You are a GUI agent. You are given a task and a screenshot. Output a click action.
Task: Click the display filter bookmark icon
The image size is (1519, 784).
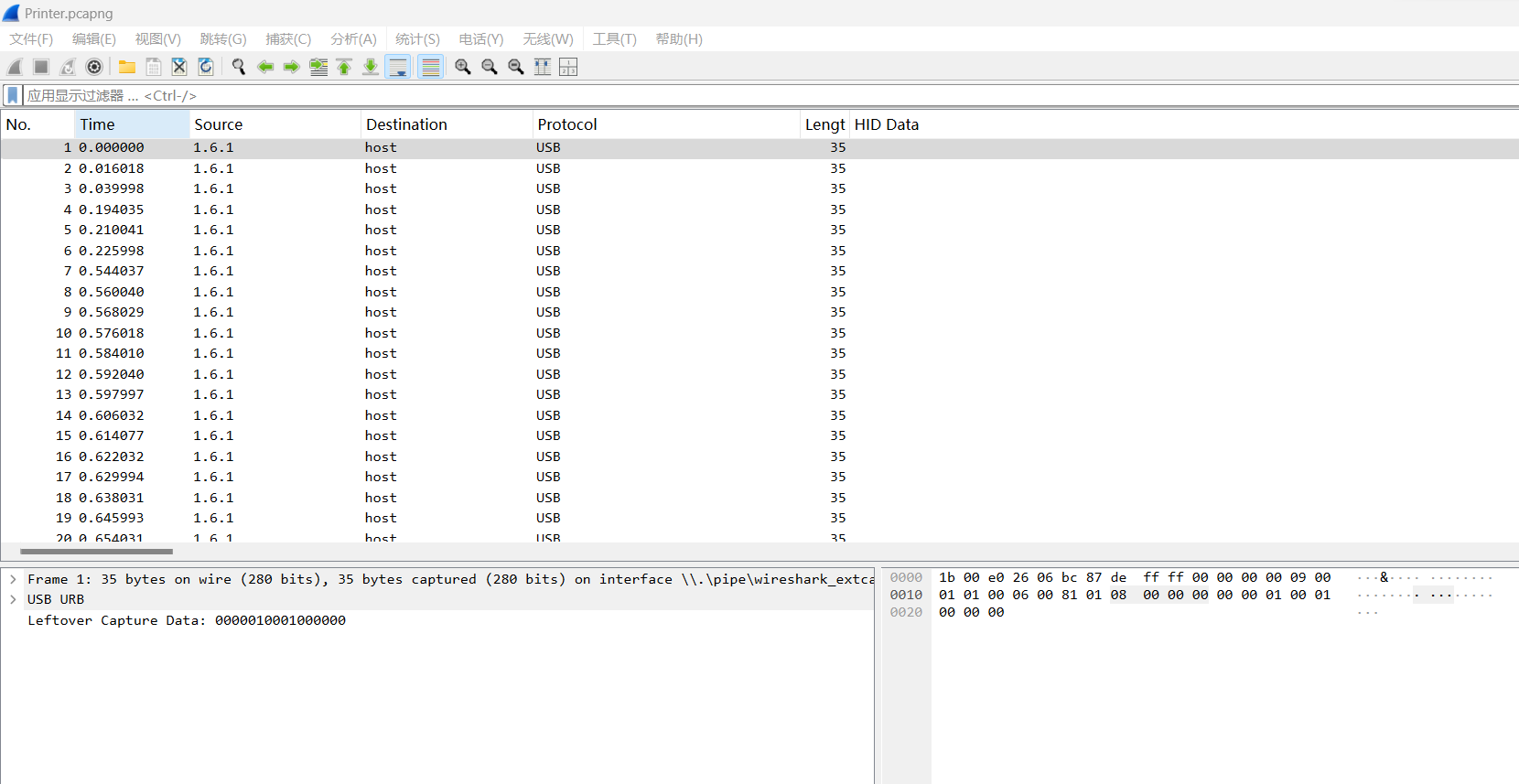pos(13,95)
